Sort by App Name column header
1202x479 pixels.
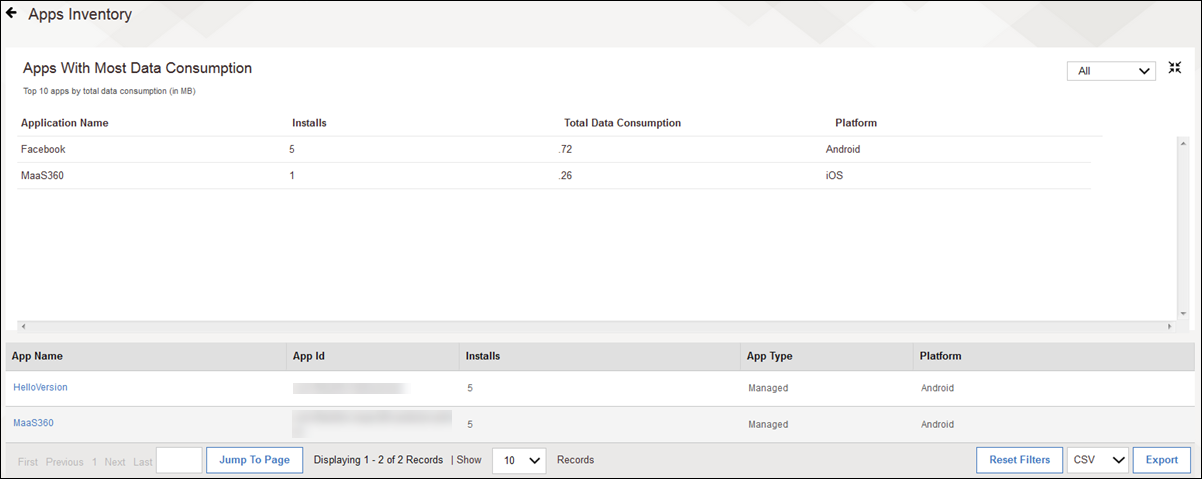tap(38, 355)
